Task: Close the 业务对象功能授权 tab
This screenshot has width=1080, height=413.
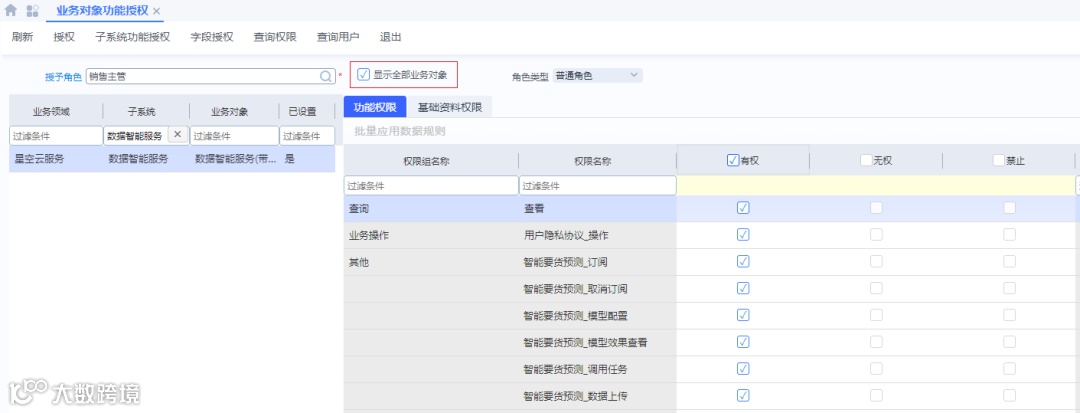Action: click(x=156, y=11)
